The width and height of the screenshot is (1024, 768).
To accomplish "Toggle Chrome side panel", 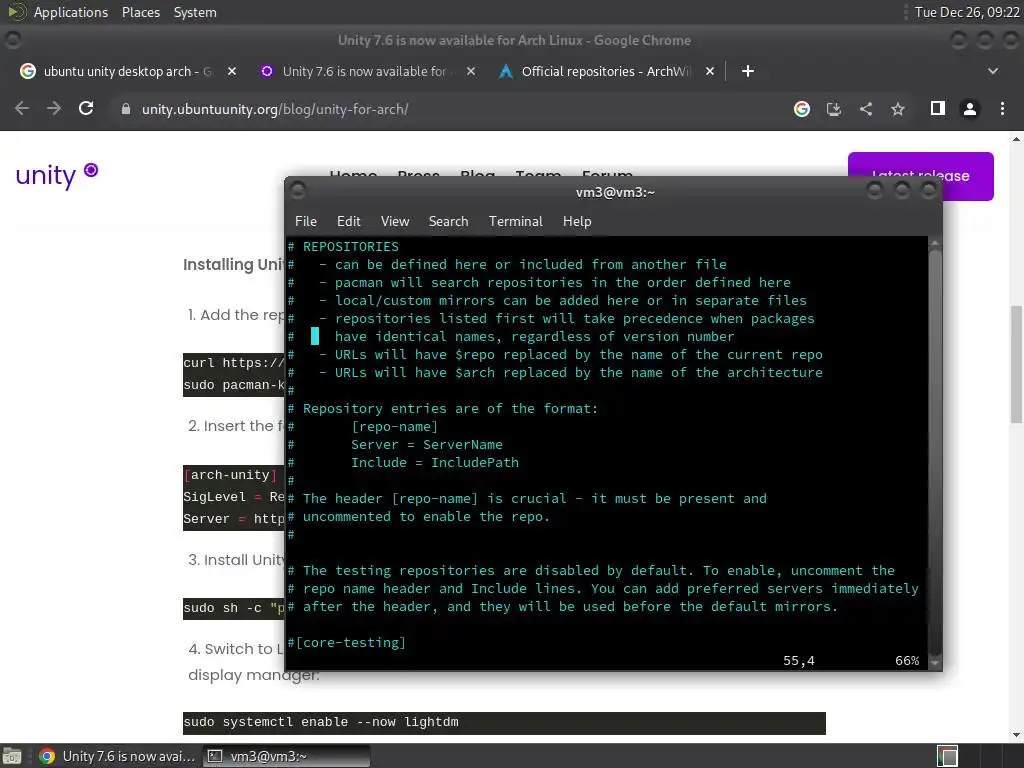I will (x=938, y=108).
